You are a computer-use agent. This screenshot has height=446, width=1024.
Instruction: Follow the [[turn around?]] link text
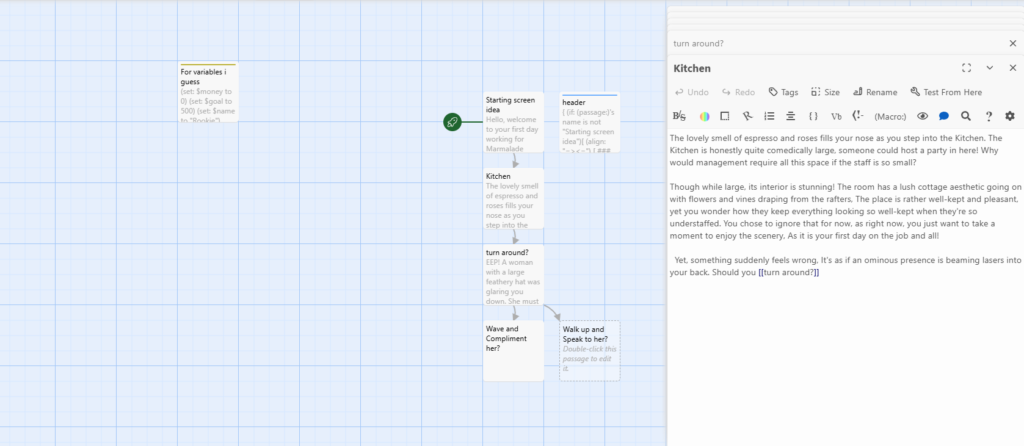tap(789, 273)
